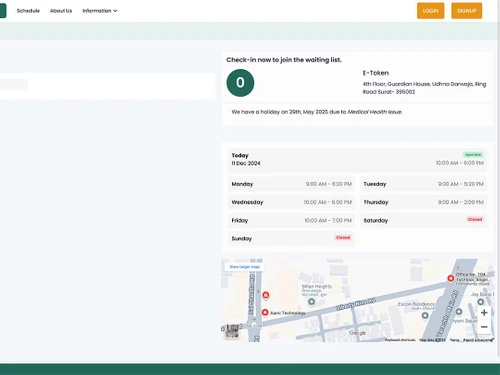
Task: Click the Tuesday hours row
Action: click(x=423, y=184)
